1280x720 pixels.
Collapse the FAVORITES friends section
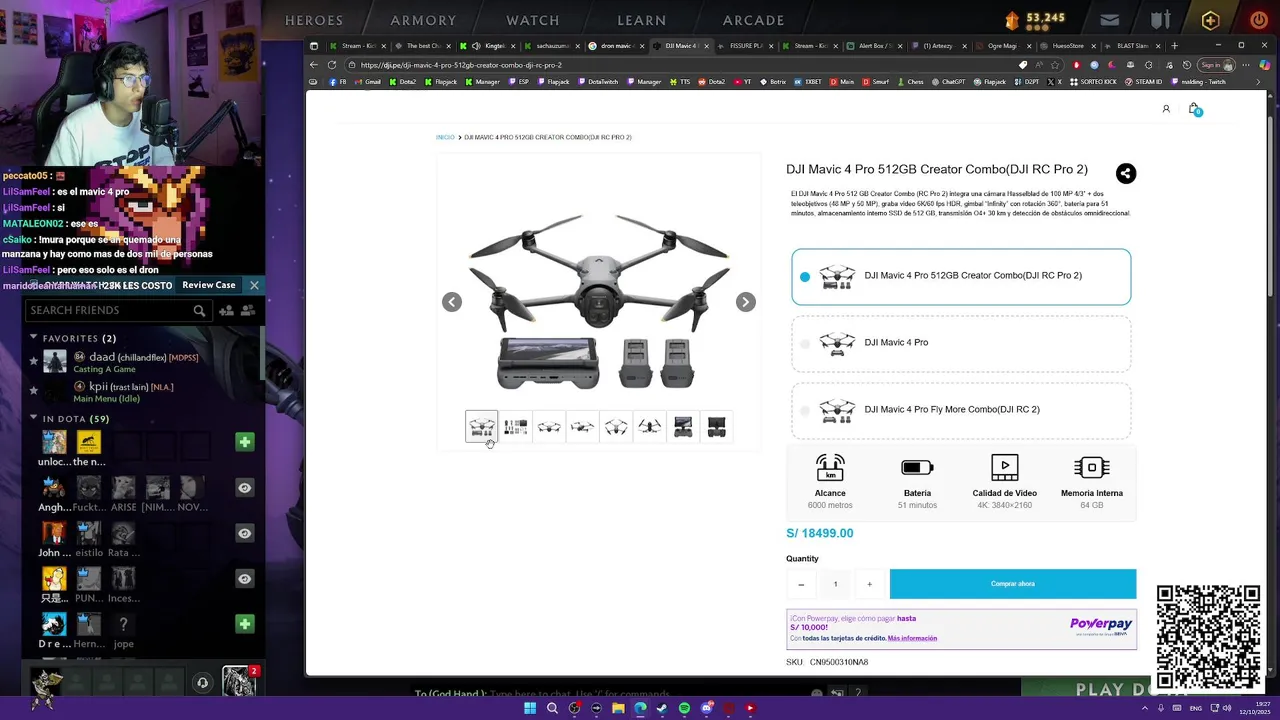tap(33, 338)
